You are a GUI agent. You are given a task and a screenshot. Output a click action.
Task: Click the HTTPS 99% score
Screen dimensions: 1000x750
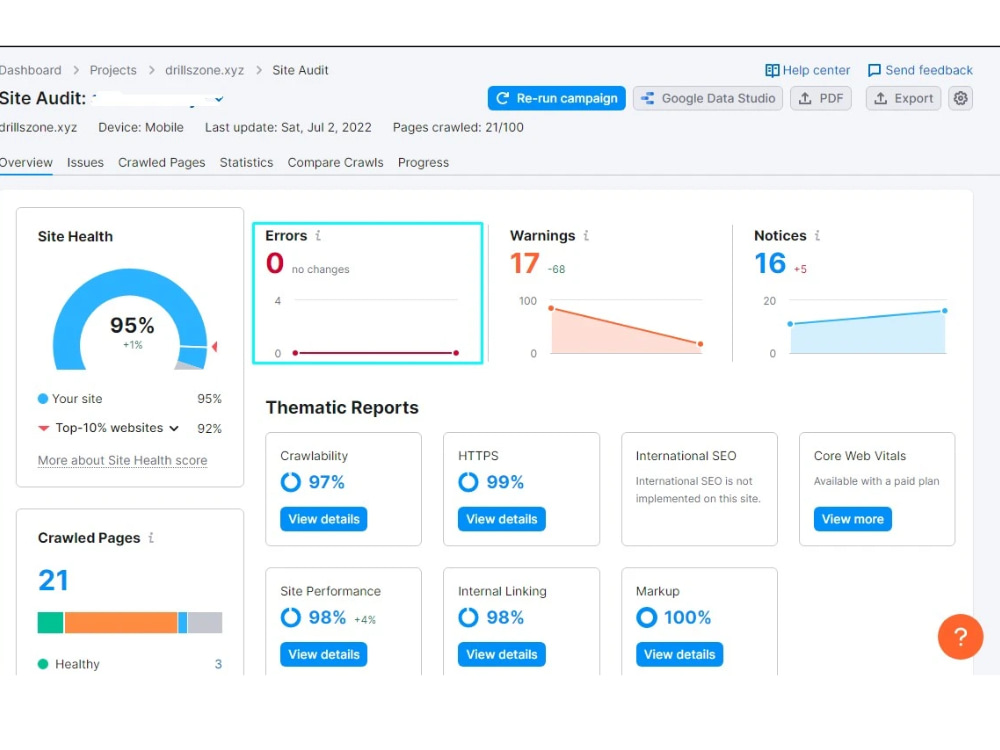(x=504, y=482)
